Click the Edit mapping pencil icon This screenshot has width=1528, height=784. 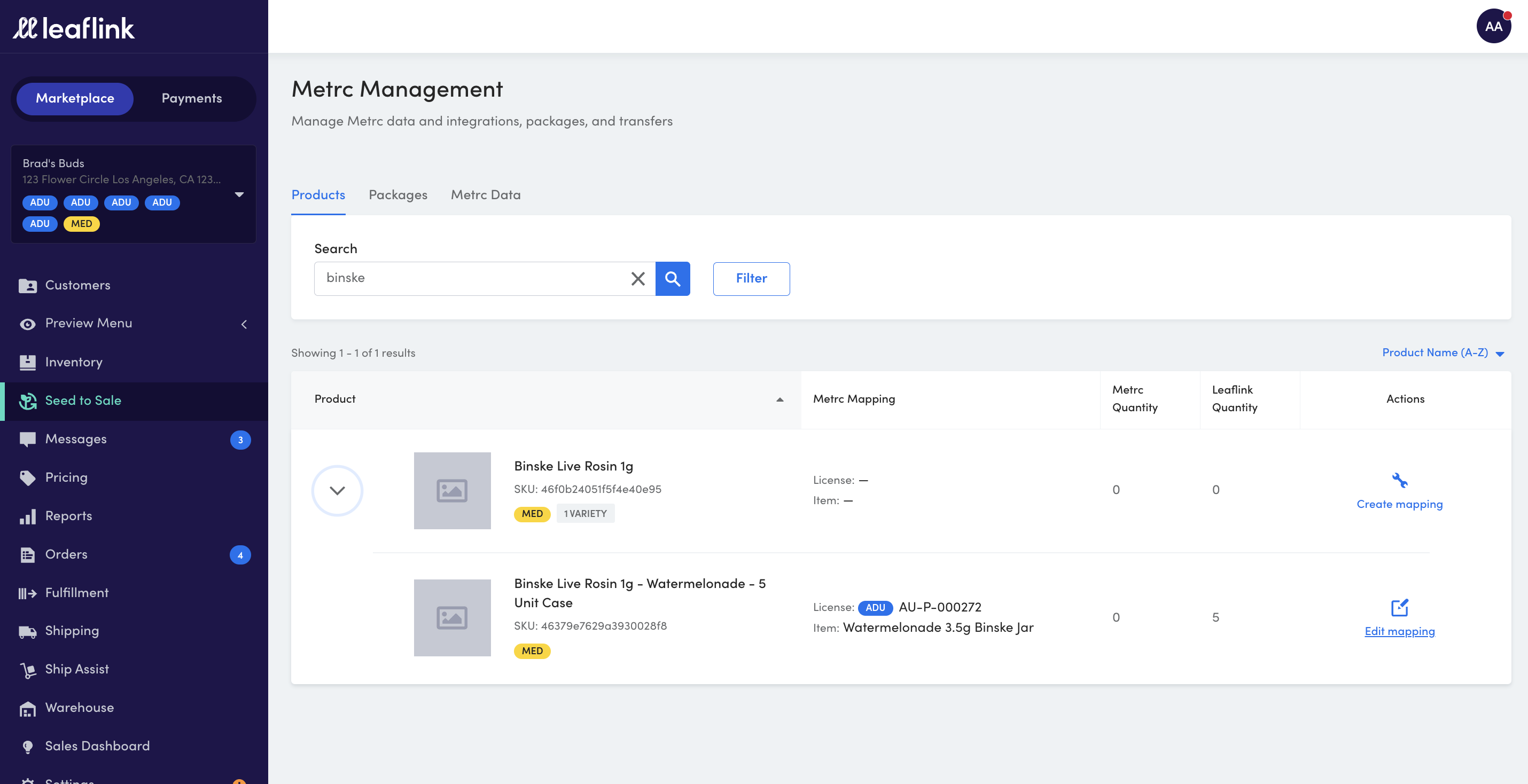tap(1399, 608)
